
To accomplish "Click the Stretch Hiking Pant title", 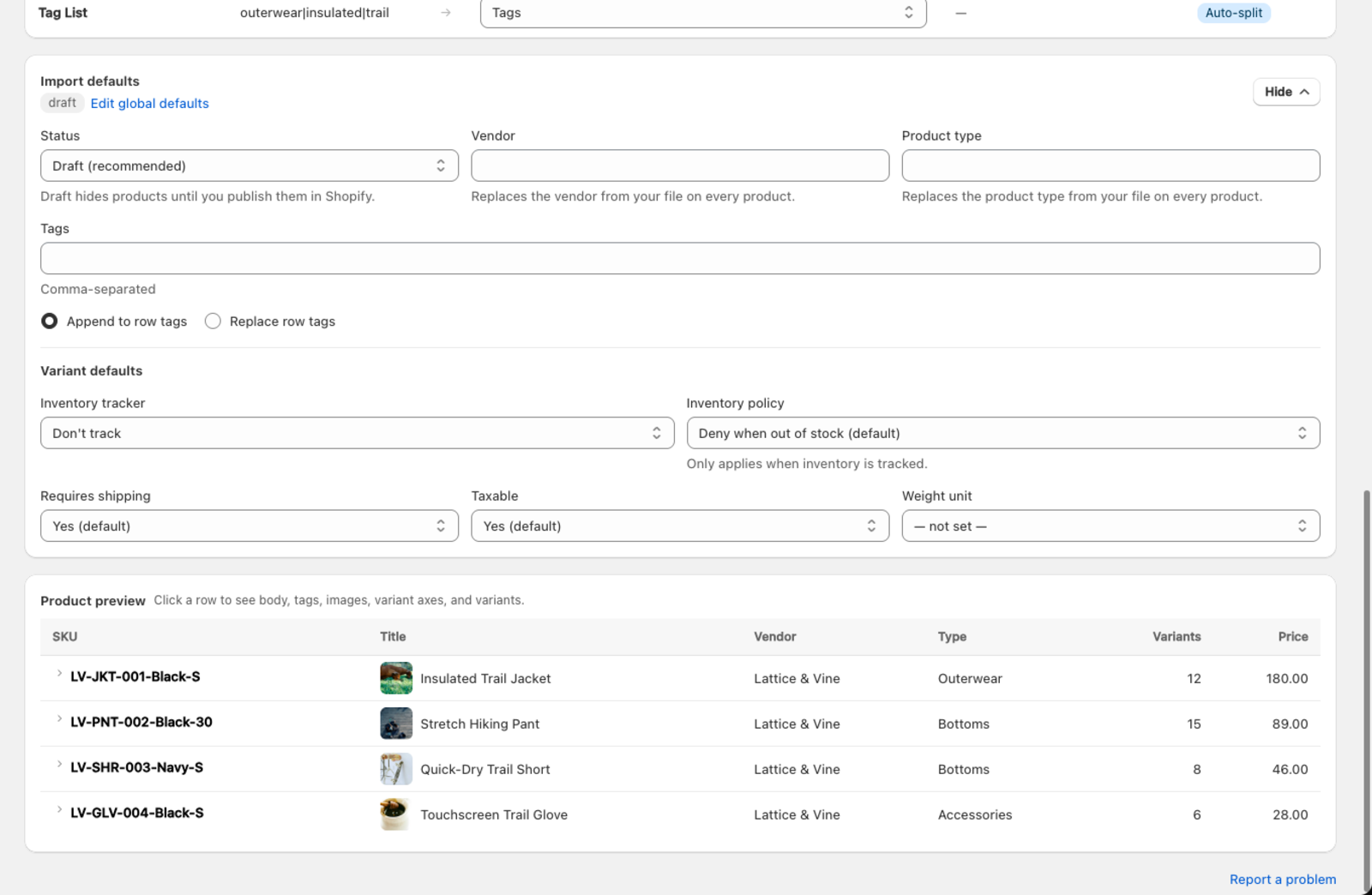I will coord(479,724).
